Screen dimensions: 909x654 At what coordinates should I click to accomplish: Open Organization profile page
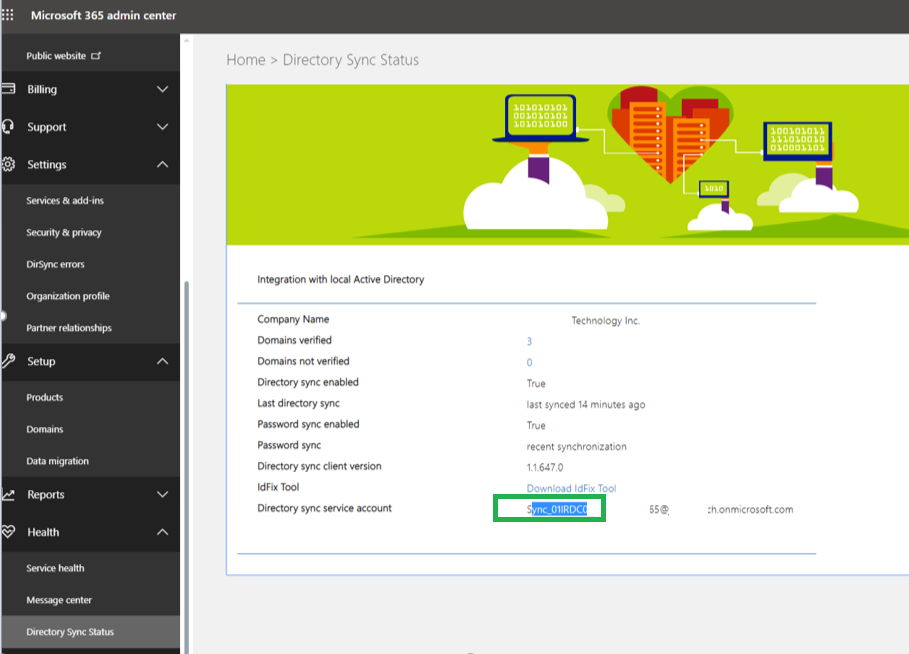[x=68, y=296]
